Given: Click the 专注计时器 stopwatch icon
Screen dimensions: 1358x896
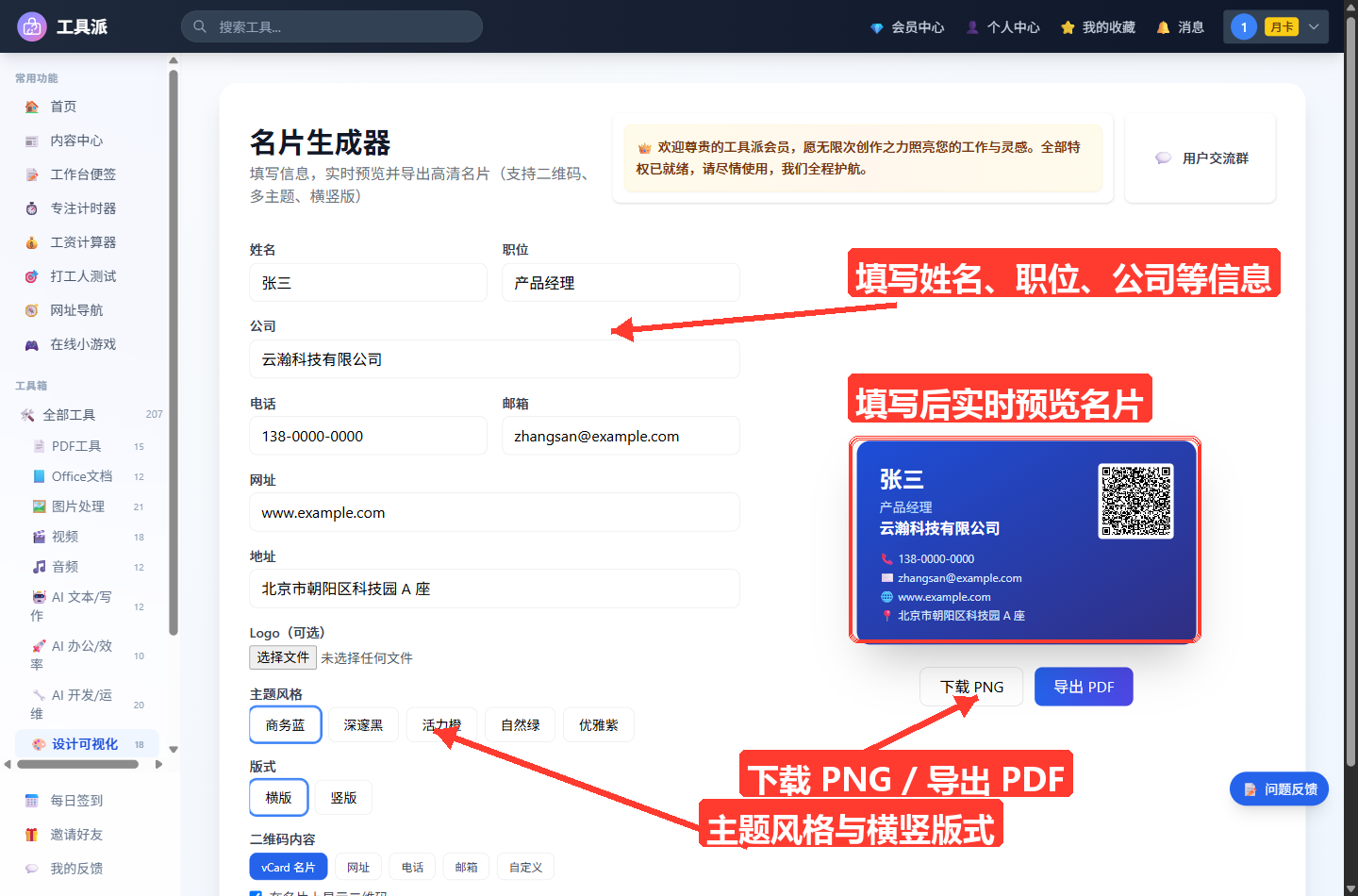Looking at the screenshot, I should (x=32, y=208).
